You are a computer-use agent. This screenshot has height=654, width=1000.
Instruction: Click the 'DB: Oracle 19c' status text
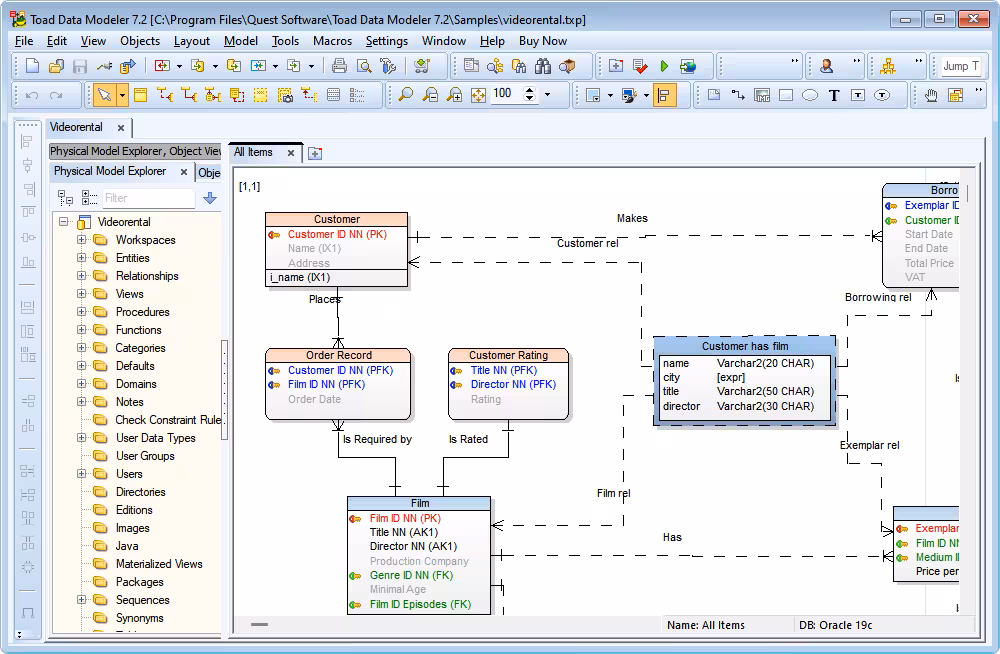coord(835,625)
